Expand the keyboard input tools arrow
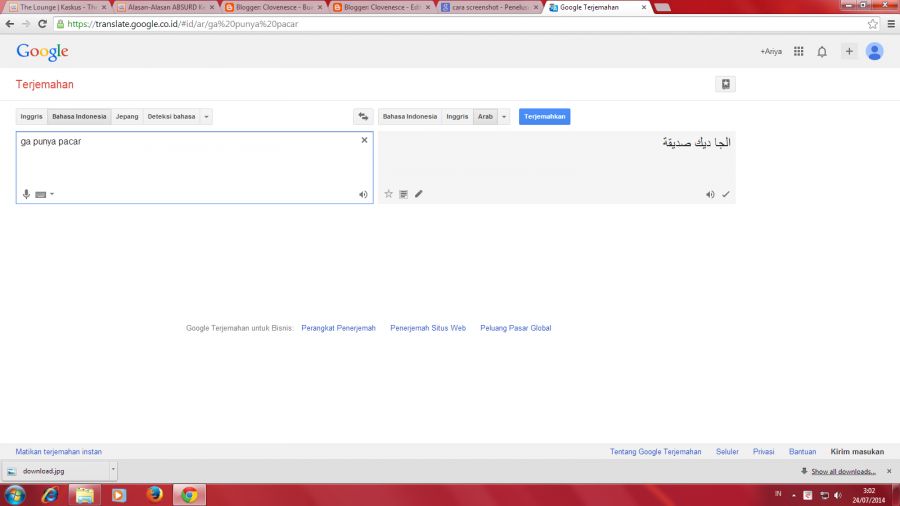Viewport: 900px width, 506px height. coord(52,194)
